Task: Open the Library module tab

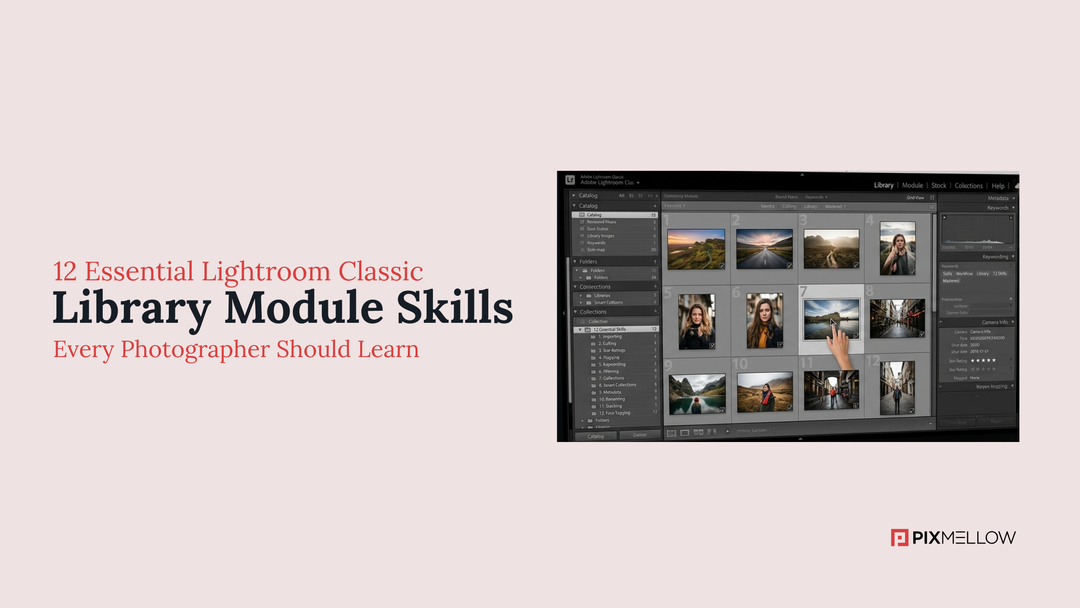Action: 884,185
